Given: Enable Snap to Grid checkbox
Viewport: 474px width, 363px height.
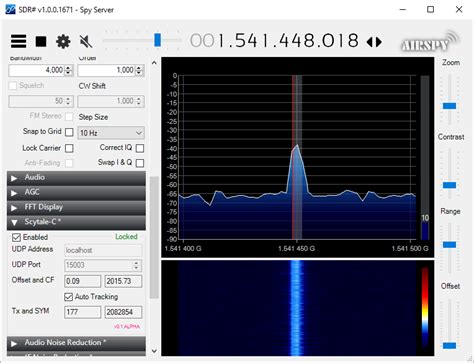Looking at the screenshot, I should tap(69, 132).
